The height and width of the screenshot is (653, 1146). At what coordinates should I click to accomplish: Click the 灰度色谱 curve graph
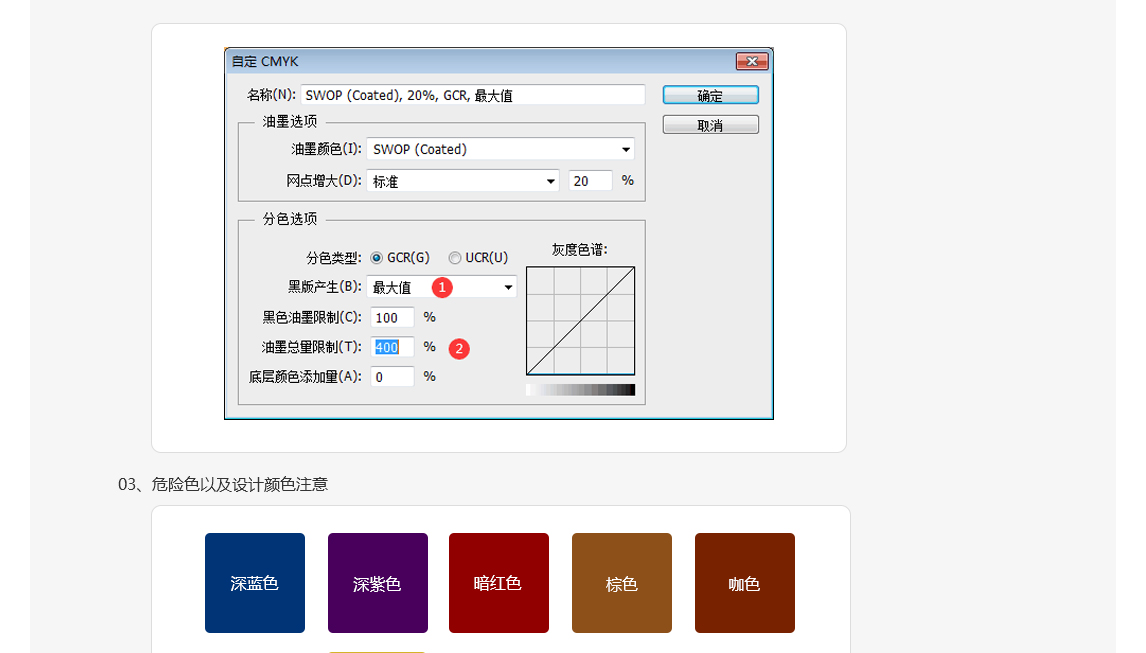tap(580, 320)
